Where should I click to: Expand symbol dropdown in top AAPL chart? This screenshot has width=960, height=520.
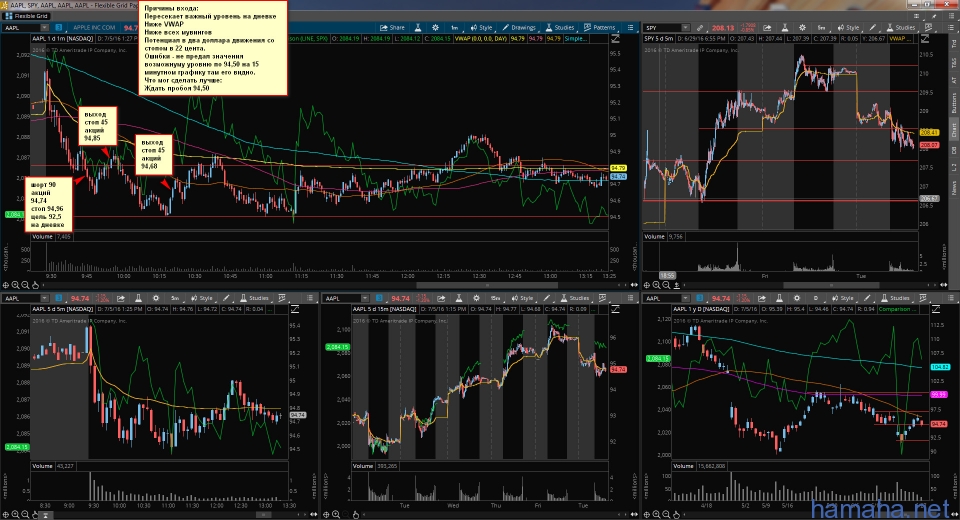[x=44, y=28]
